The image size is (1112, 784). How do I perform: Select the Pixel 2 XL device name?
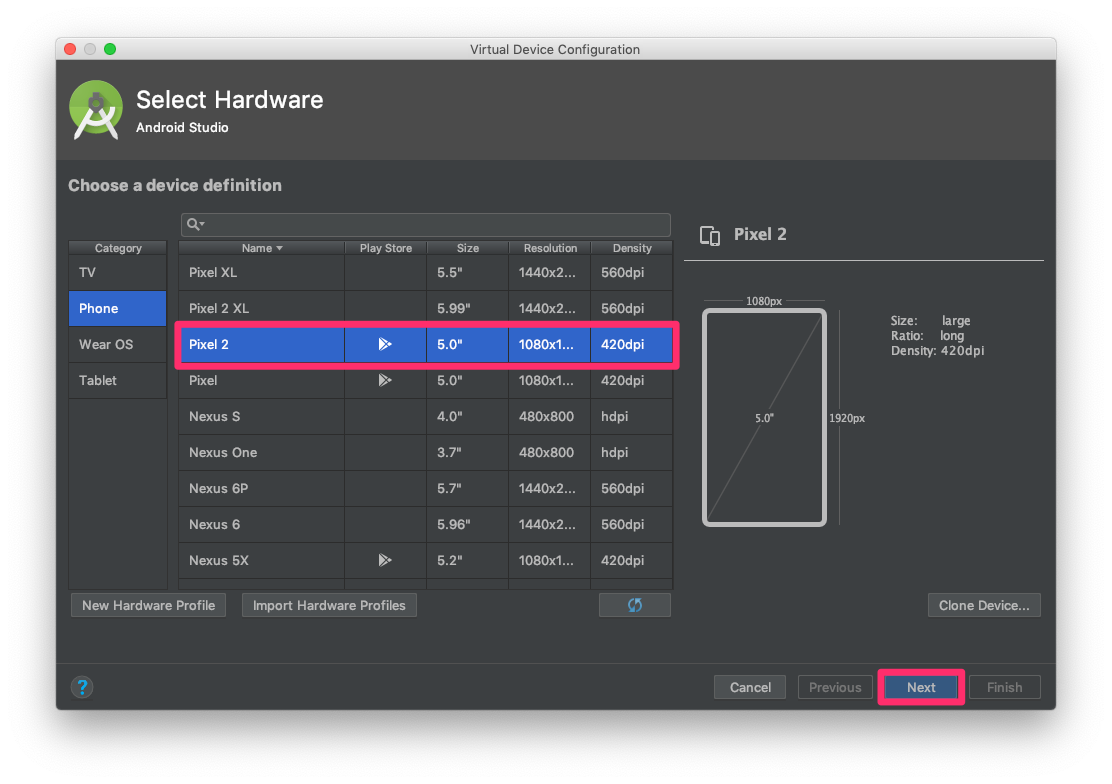click(x=218, y=309)
